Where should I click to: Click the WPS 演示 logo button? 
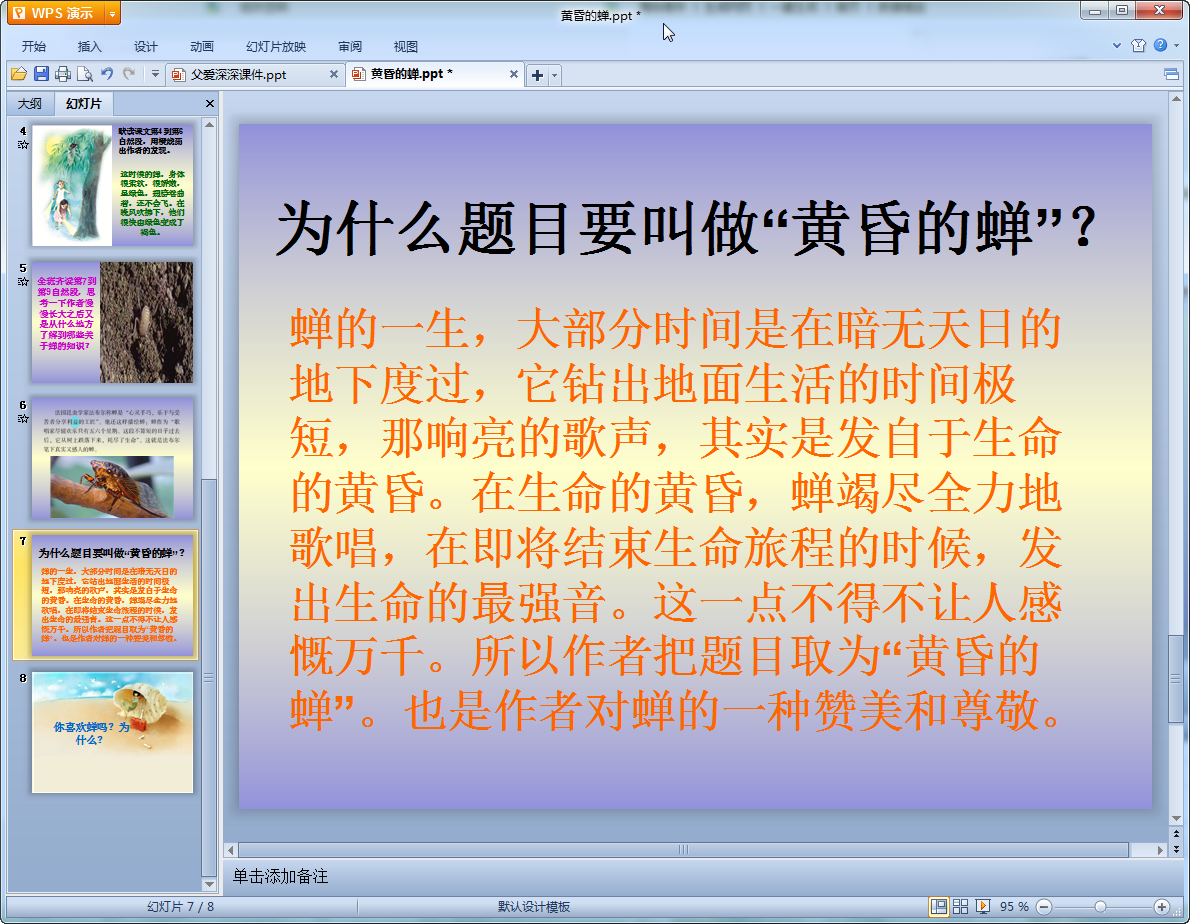pyautogui.click(x=56, y=14)
